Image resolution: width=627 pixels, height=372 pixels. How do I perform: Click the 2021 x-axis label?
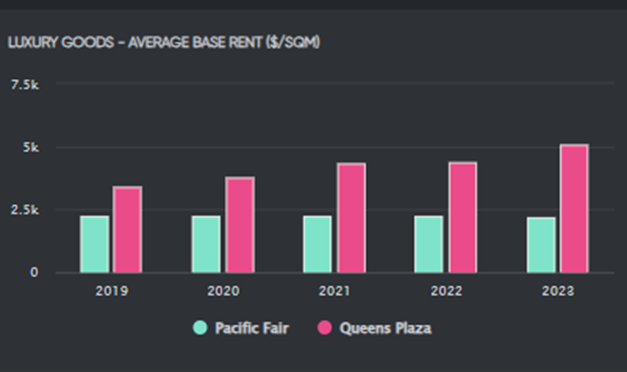[x=334, y=291]
